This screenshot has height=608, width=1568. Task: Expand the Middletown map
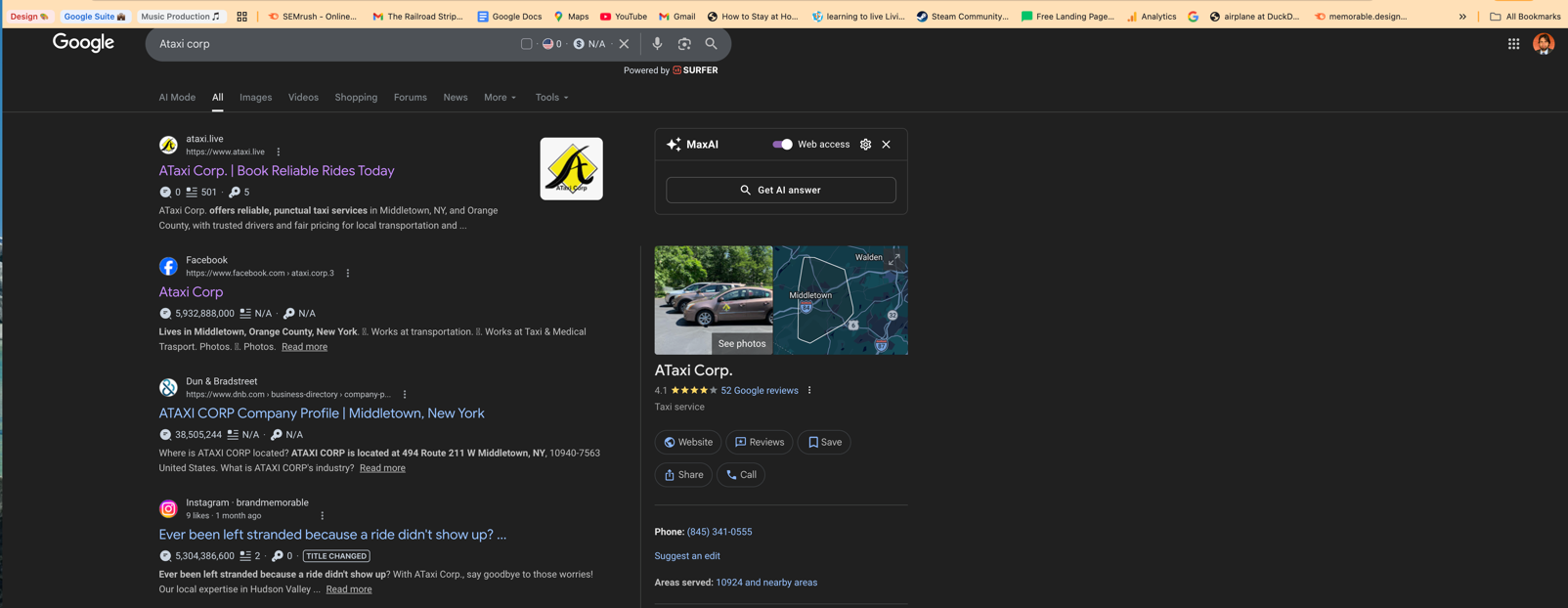(x=893, y=259)
